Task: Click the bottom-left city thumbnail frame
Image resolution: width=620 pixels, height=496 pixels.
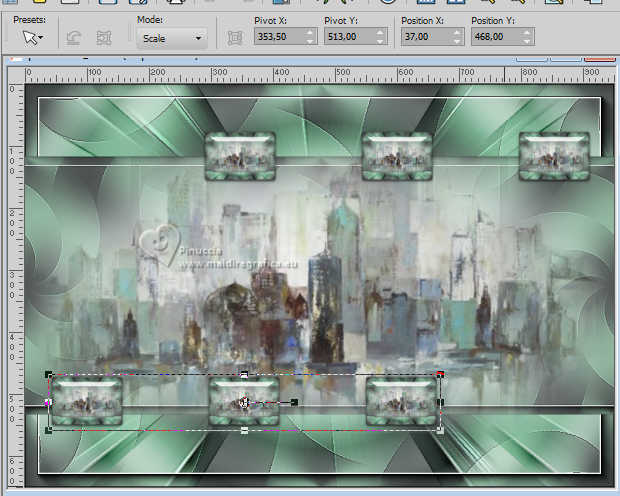Action: click(87, 401)
